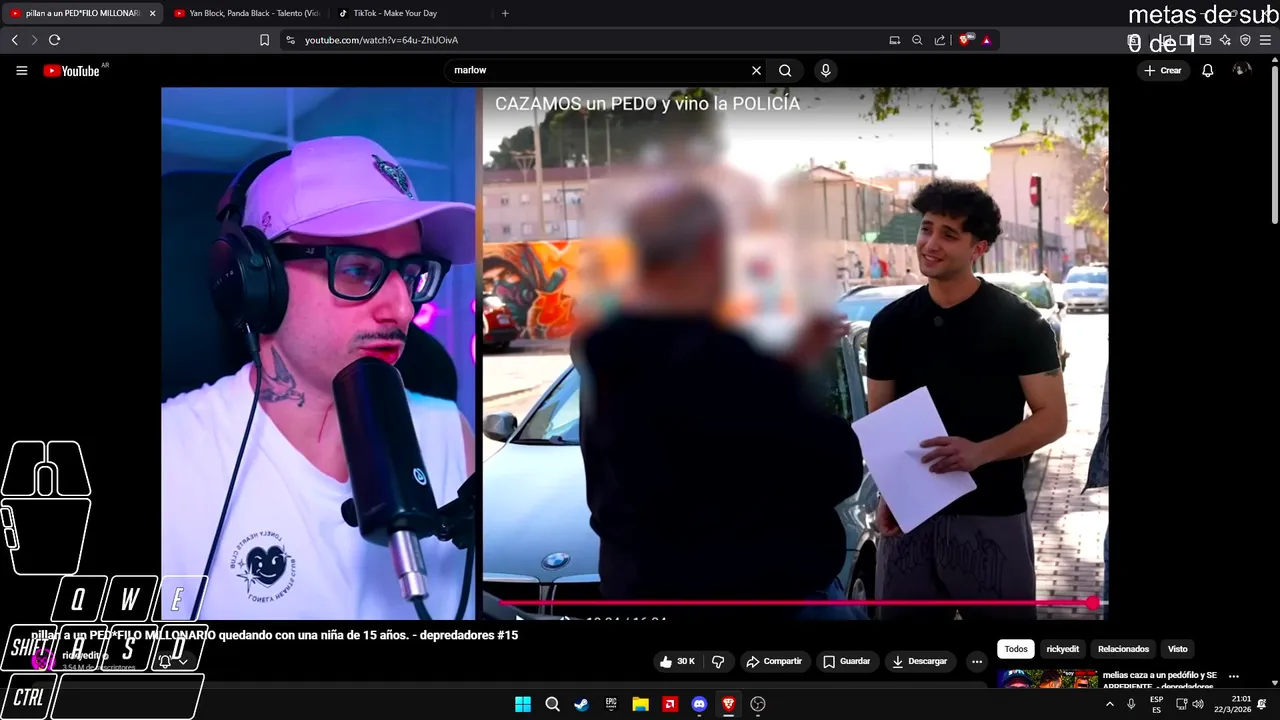Open Brave Shields lion icon

click(966, 40)
